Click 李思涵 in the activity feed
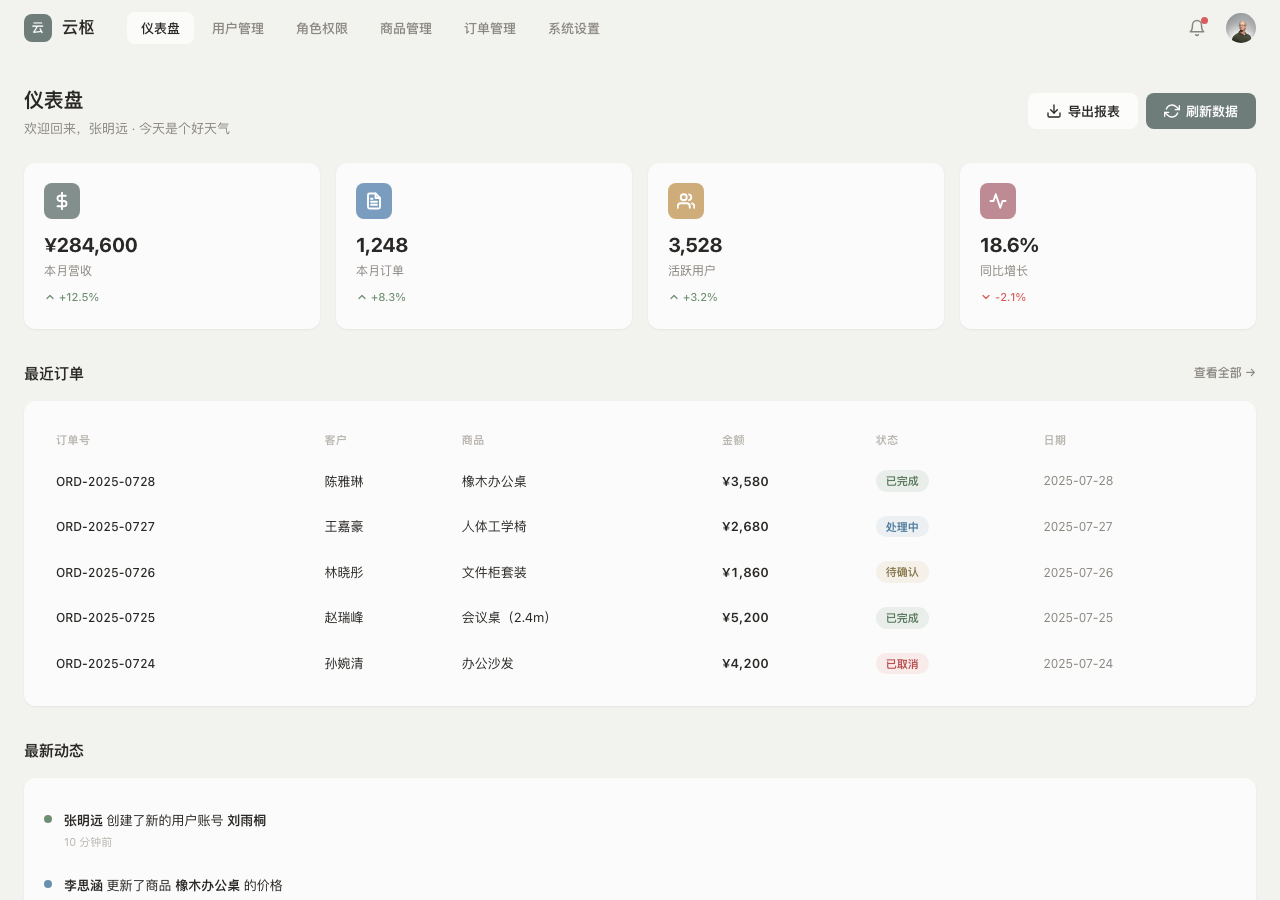Viewport: 1280px width, 900px height. click(83, 885)
